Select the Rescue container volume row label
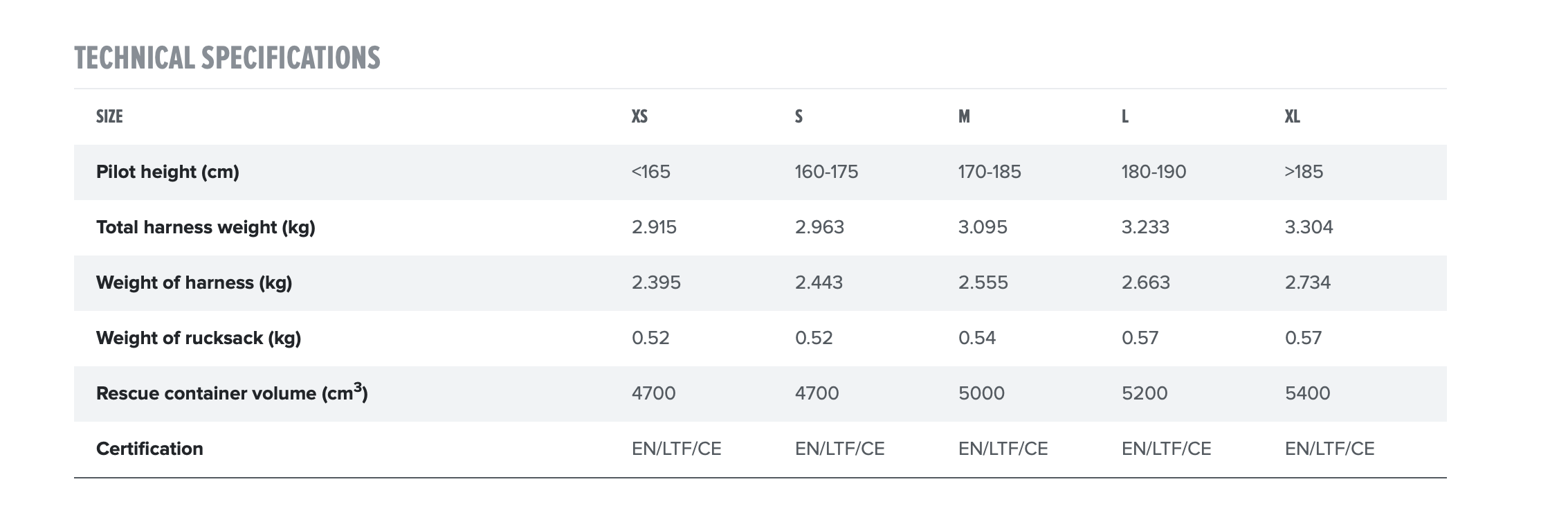 tap(232, 393)
